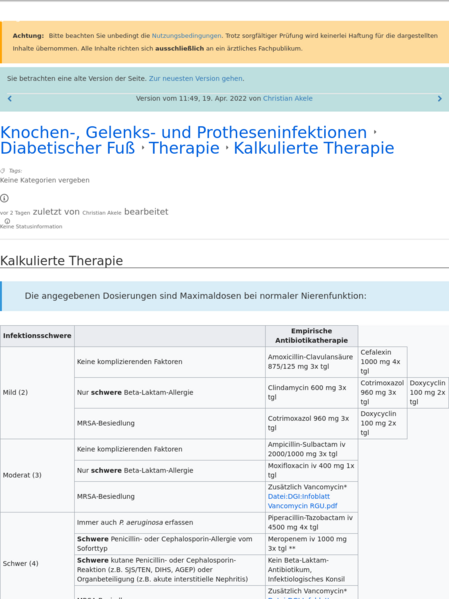Open Zur neuesten Version gehen link
Viewport: 449px width, 599px height.
196,78
